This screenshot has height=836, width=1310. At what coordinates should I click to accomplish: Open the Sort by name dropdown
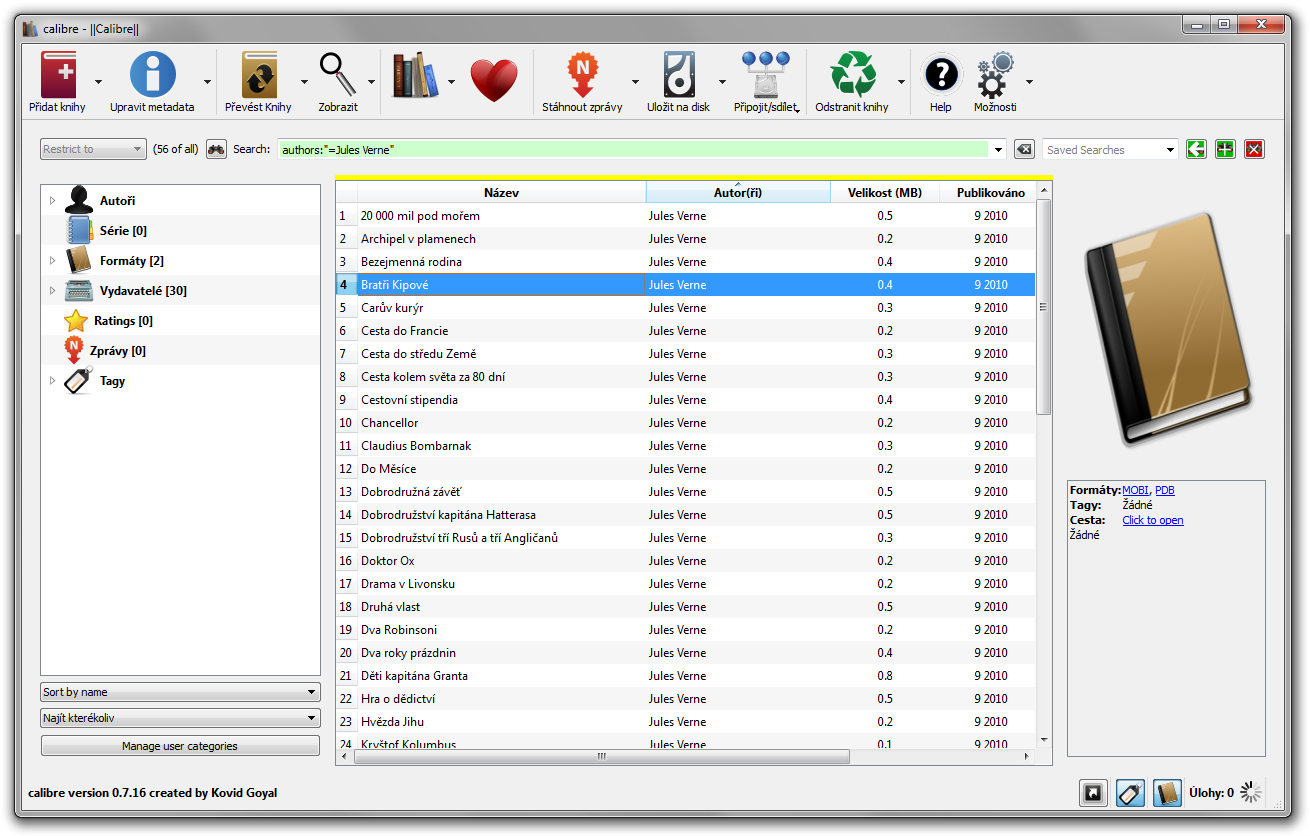click(180, 692)
